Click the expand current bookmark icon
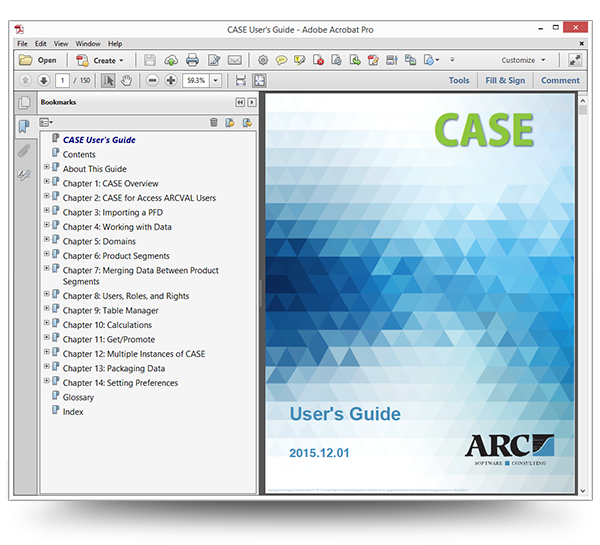600x545 pixels. [248, 122]
